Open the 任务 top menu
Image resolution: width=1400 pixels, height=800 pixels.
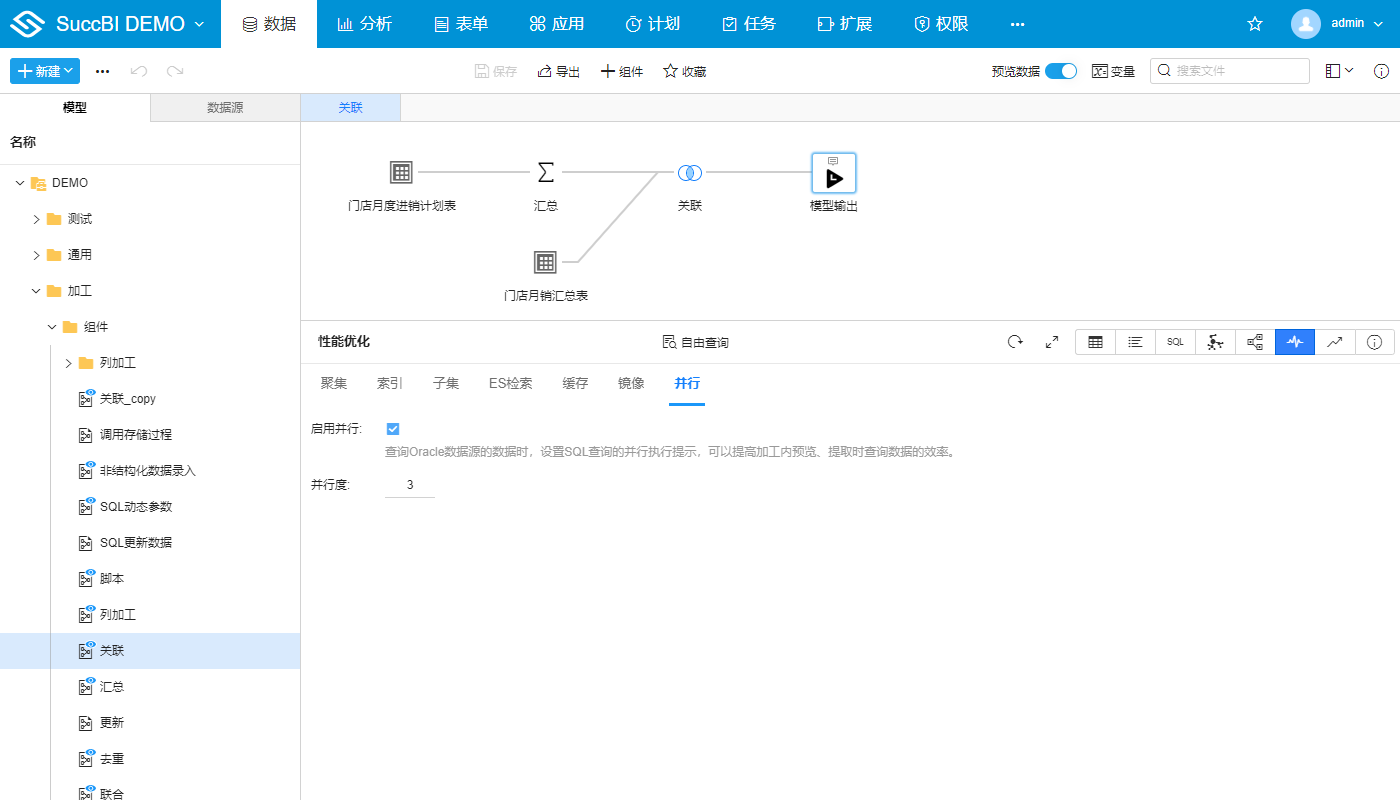tap(749, 24)
